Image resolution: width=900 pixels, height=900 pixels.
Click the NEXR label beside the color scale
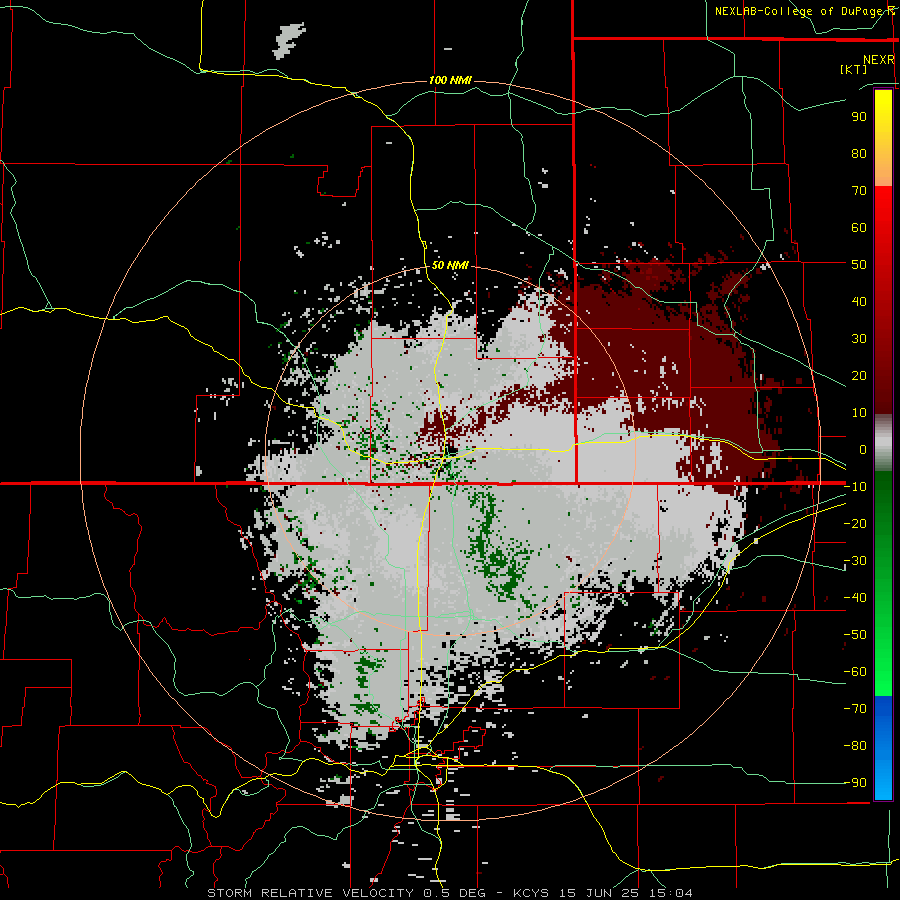point(879,60)
